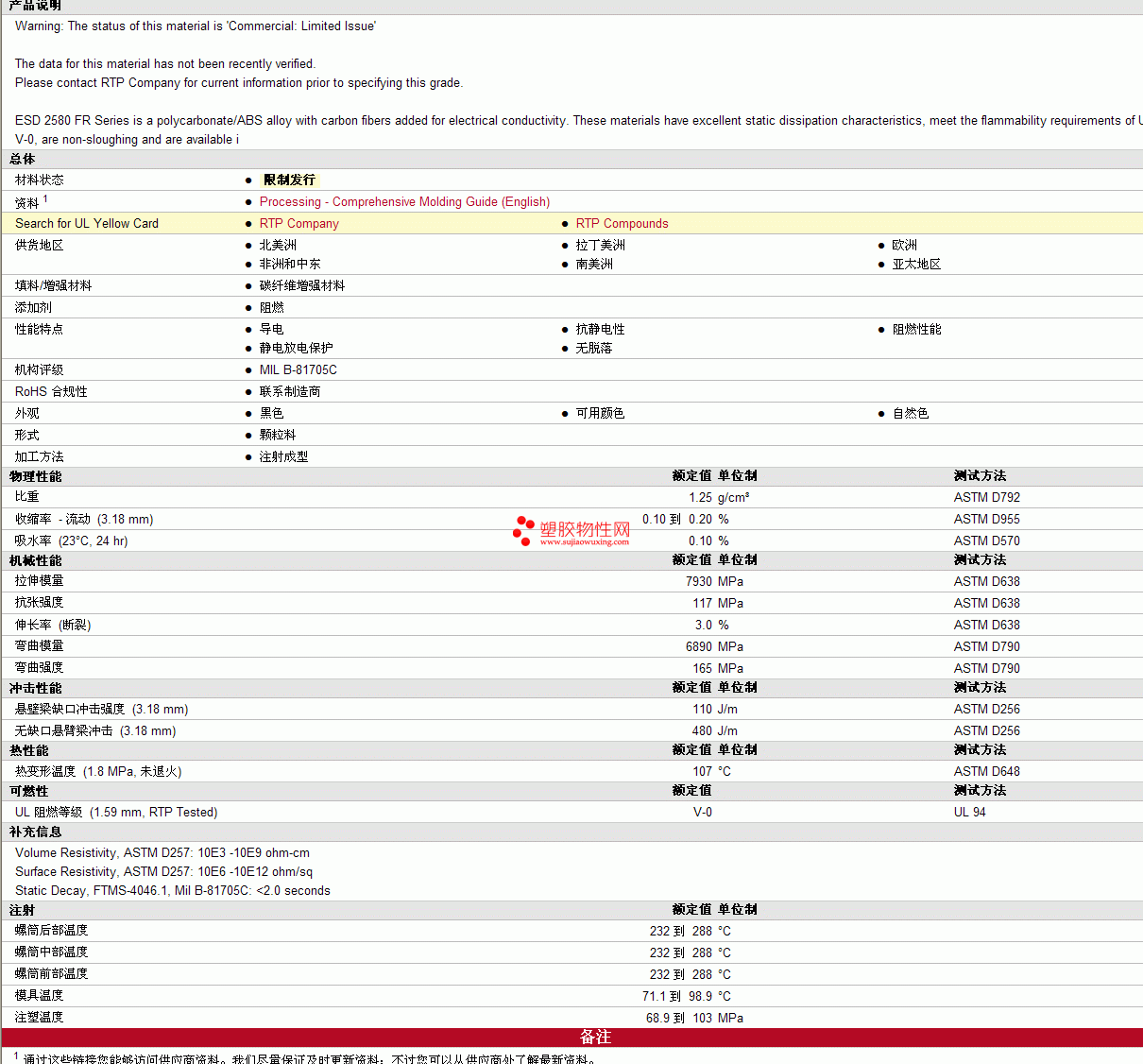Click the 自然色 appearance value
Image resolution: width=1143 pixels, height=1064 pixels.
[911, 413]
